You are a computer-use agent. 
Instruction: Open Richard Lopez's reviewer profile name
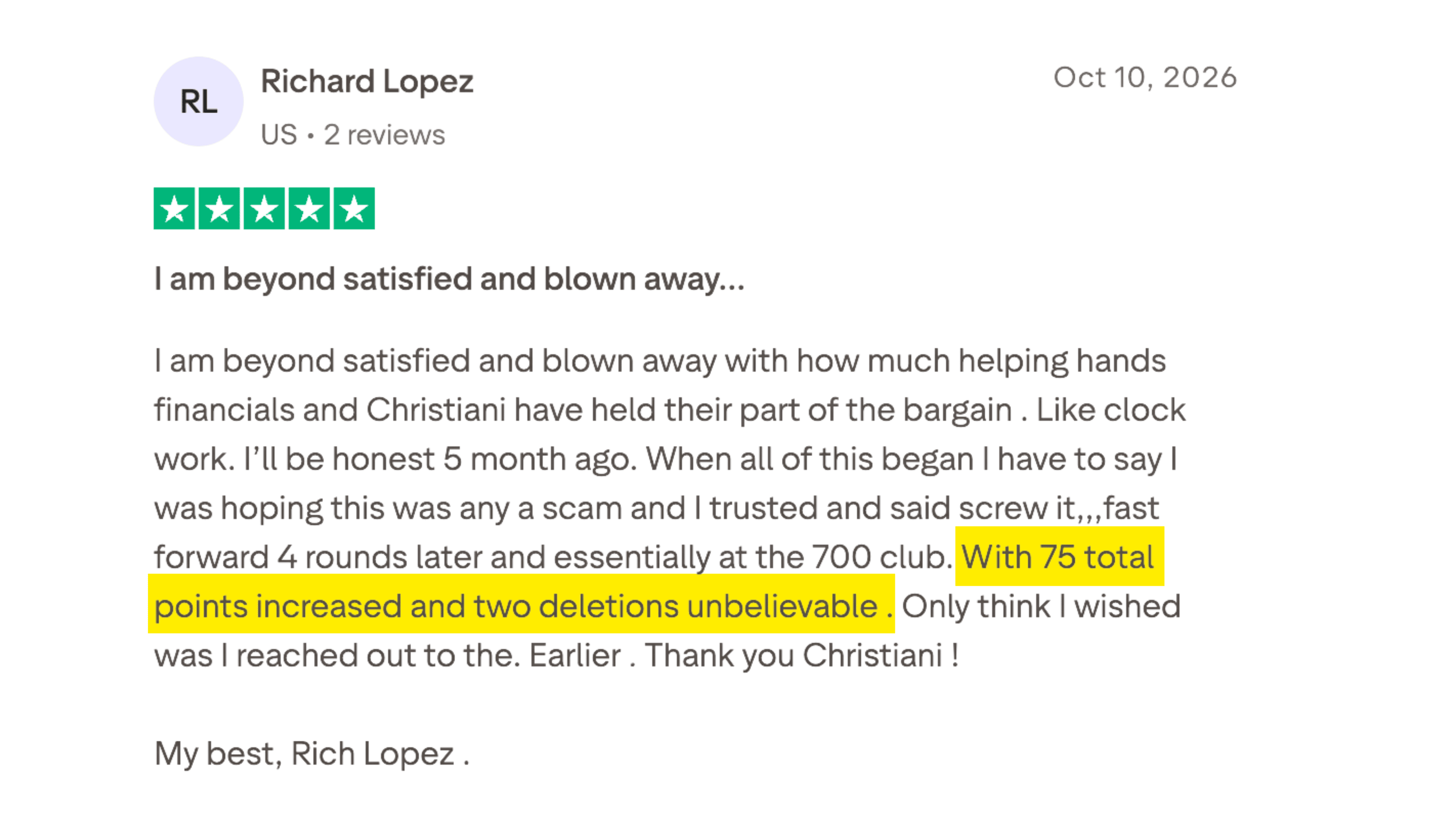[367, 82]
